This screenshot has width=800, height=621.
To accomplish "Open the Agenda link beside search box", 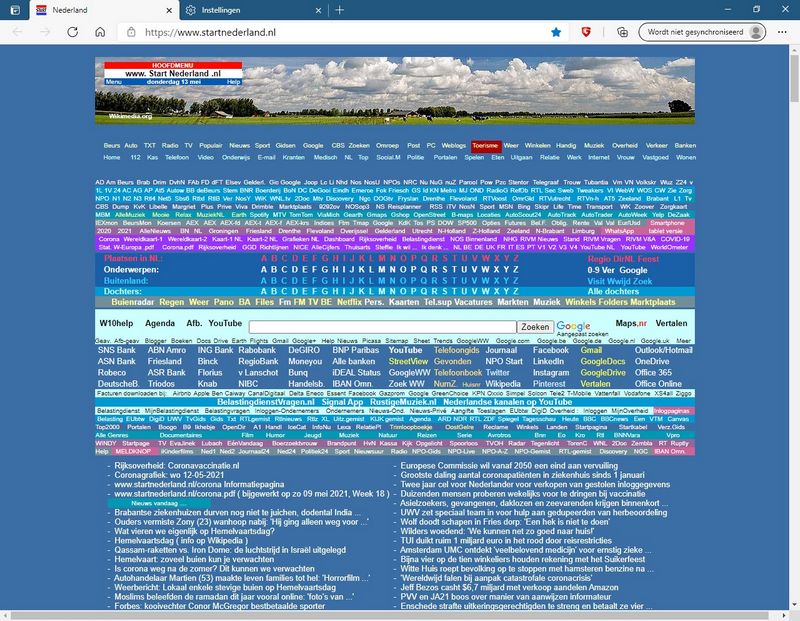I will pos(160,324).
